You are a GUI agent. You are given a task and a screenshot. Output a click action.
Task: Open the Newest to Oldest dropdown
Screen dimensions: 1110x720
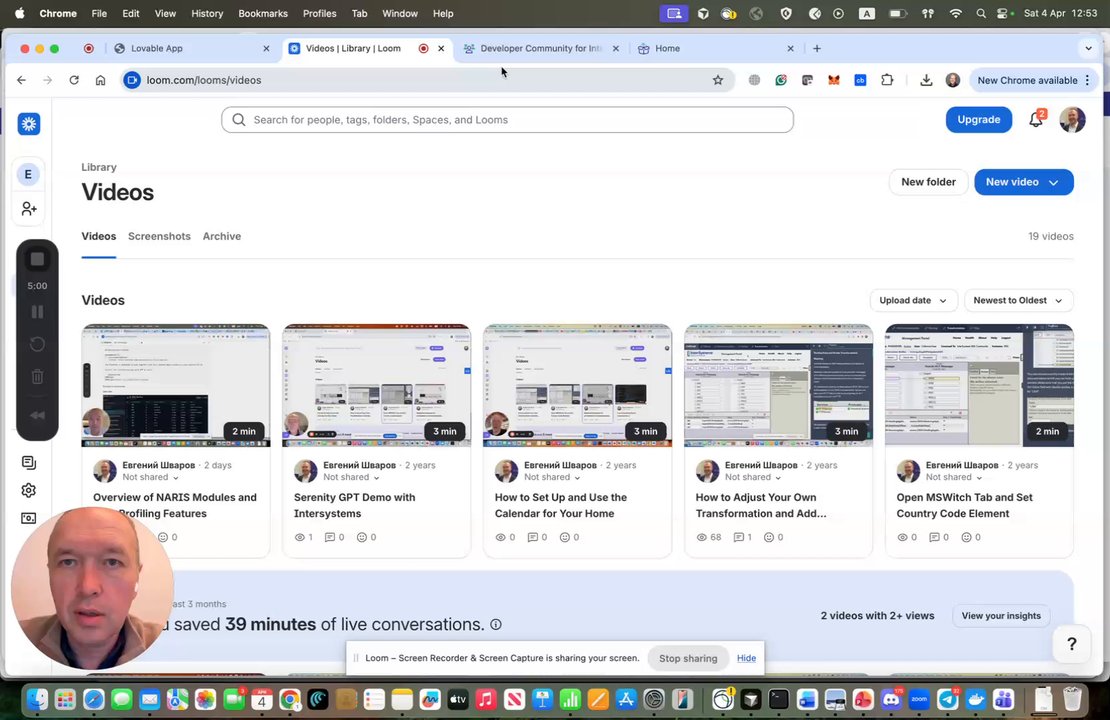[1019, 300]
